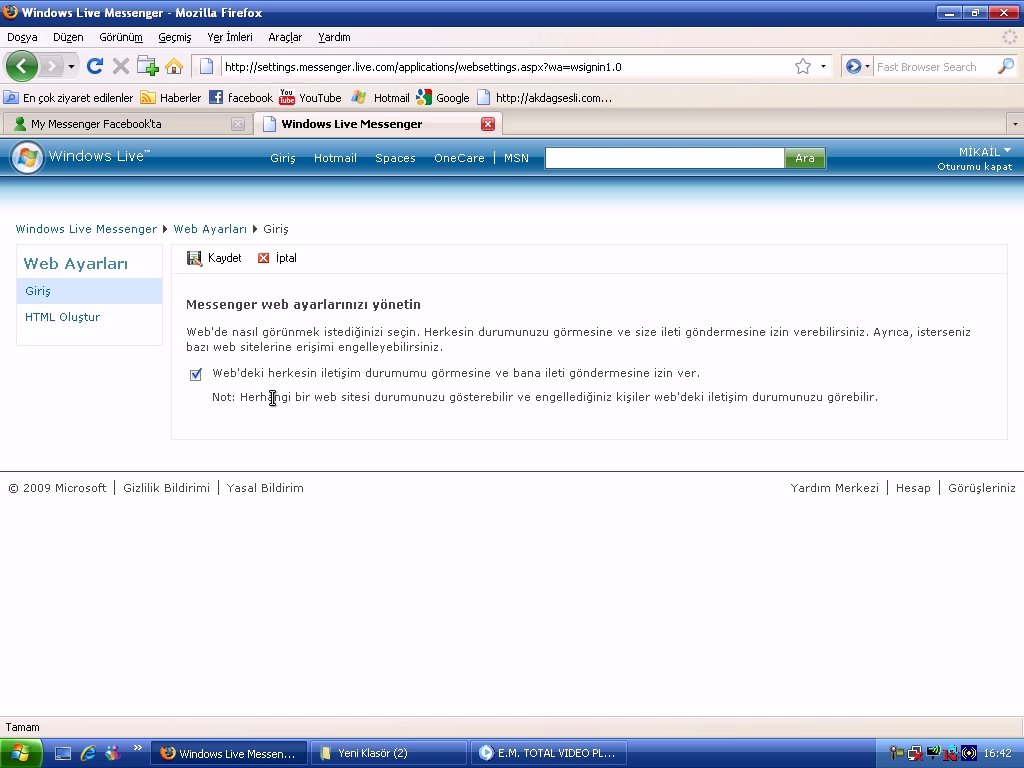Click Web Ayarları in the breadcrumb
Viewport: 1024px width, 768px height.
(210, 229)
